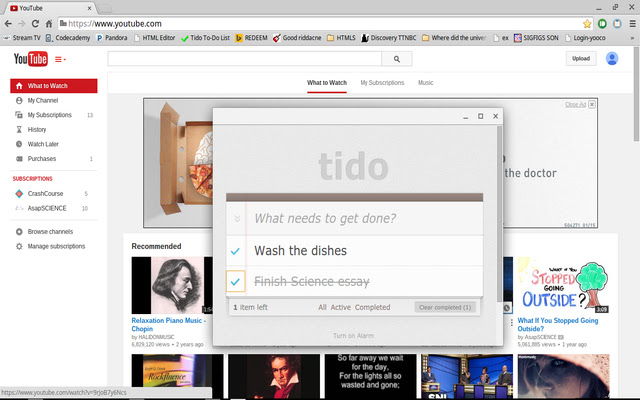Open HTML Editor bookmark
Viewport: 640px width, 400px height.
155,38
